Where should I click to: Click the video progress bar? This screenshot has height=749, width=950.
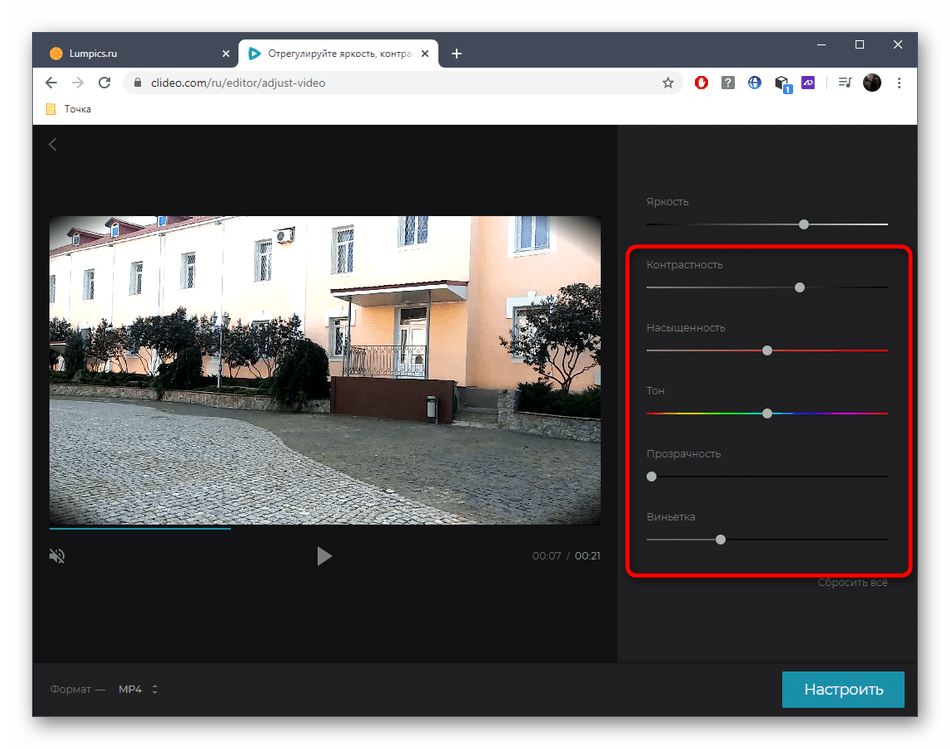[x=325, y=528]
